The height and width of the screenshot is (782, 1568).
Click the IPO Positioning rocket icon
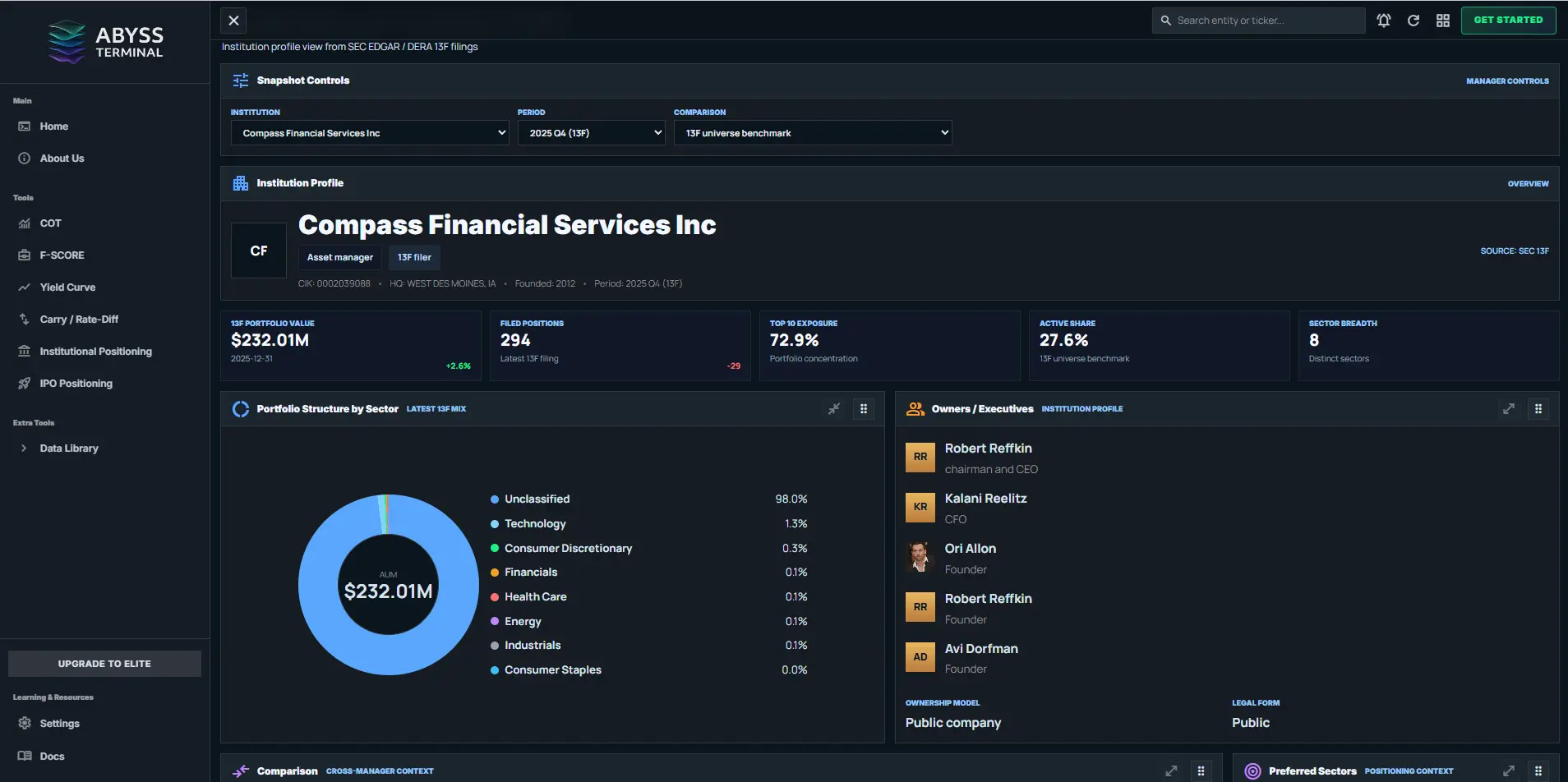pyautogui.click(x=25, y=384)
